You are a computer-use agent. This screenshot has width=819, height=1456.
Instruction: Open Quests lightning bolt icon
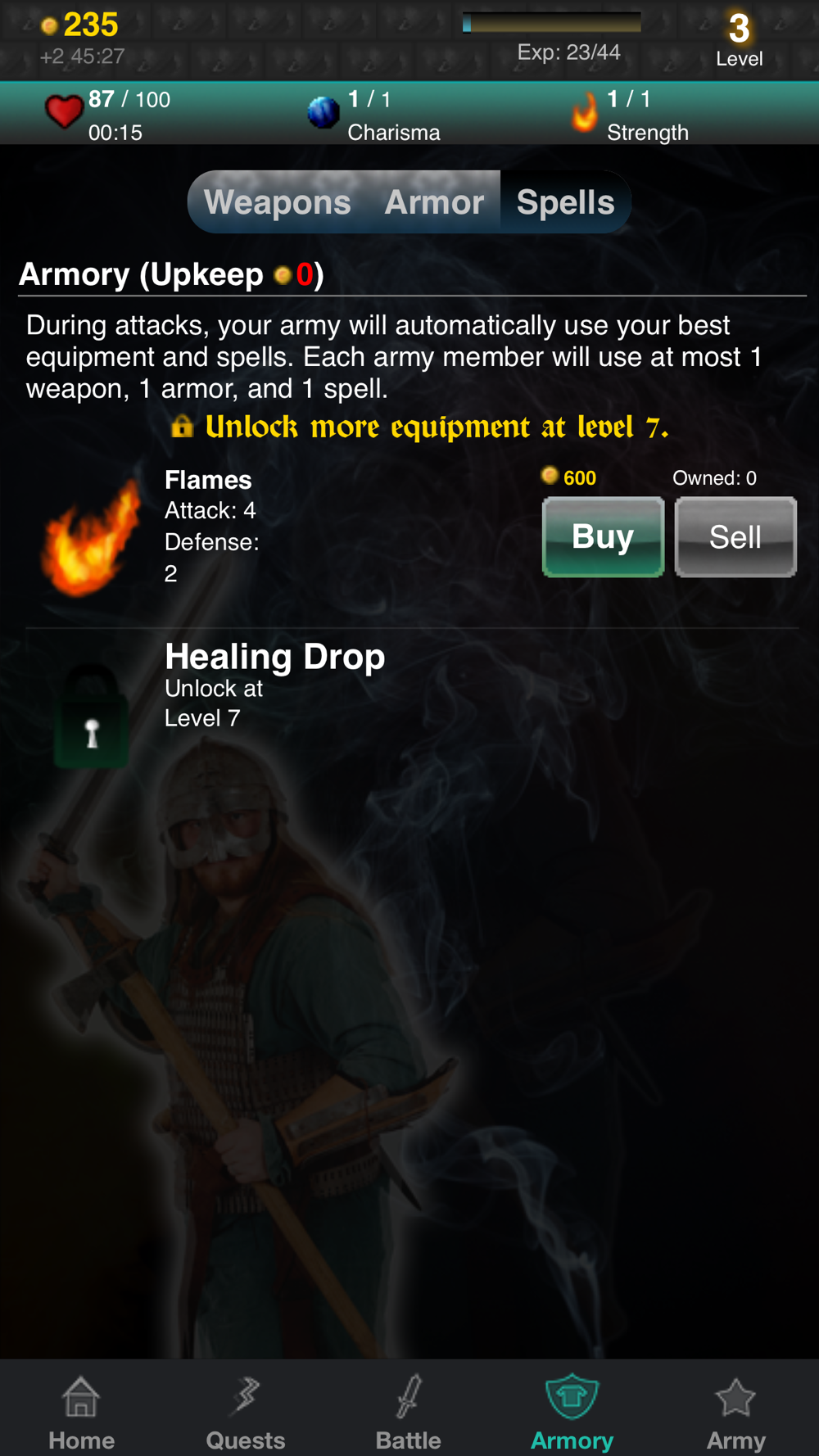(x=246, y=1397)
